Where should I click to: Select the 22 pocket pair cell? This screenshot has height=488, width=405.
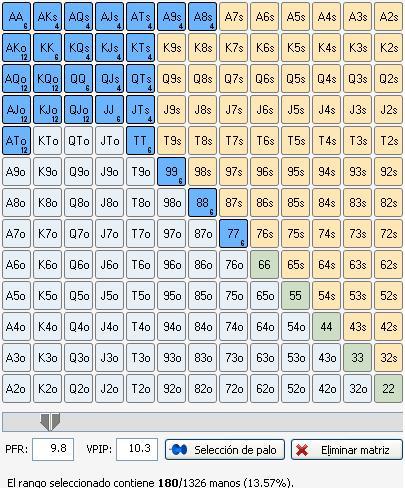pos(388,389)
